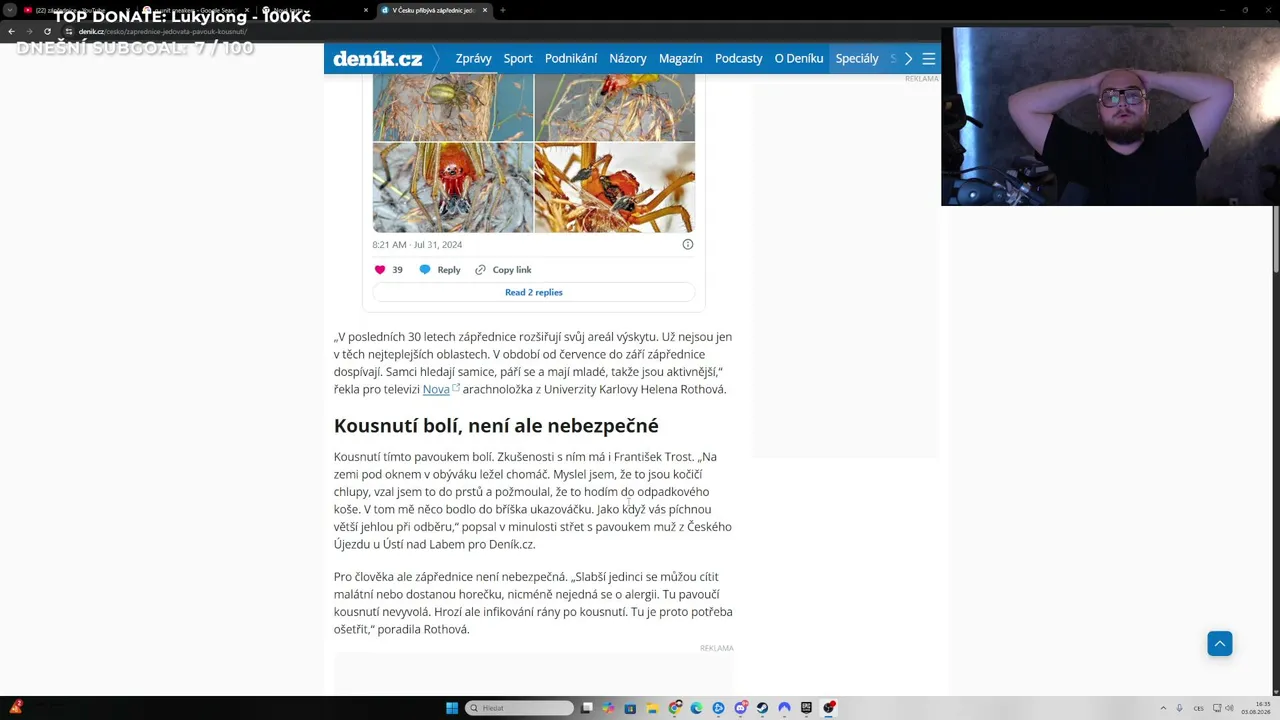Launch Microsoft Store from the taskbar

pos(630,708)
